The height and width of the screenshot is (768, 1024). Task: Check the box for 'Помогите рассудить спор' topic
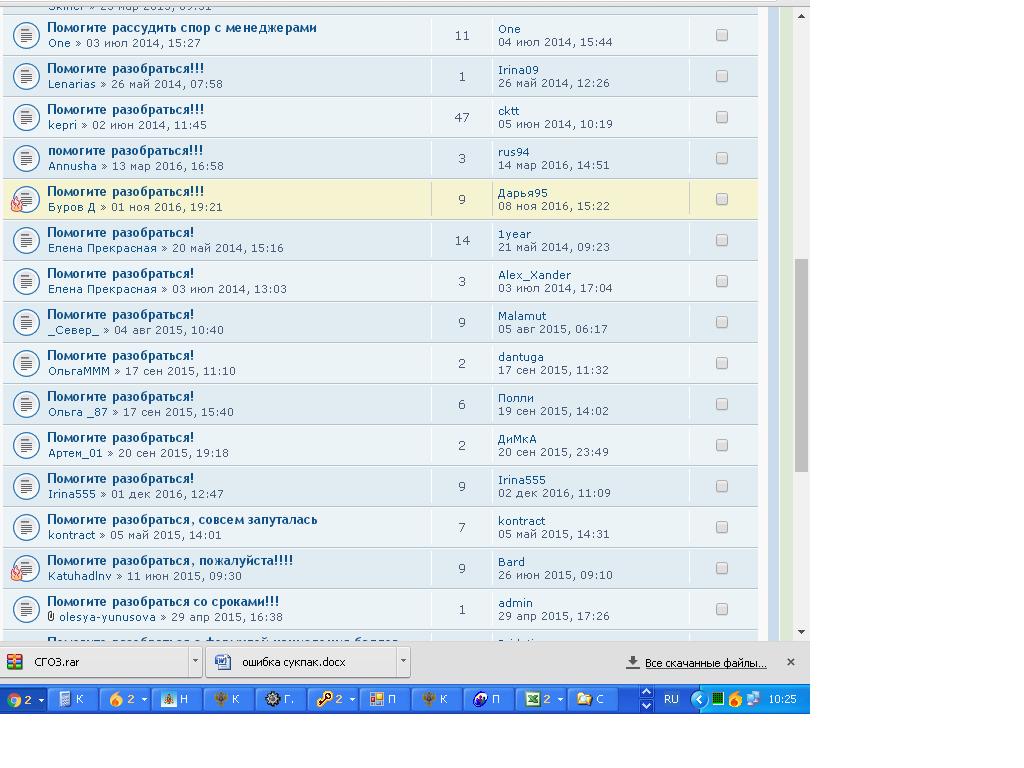click(722, 35)
